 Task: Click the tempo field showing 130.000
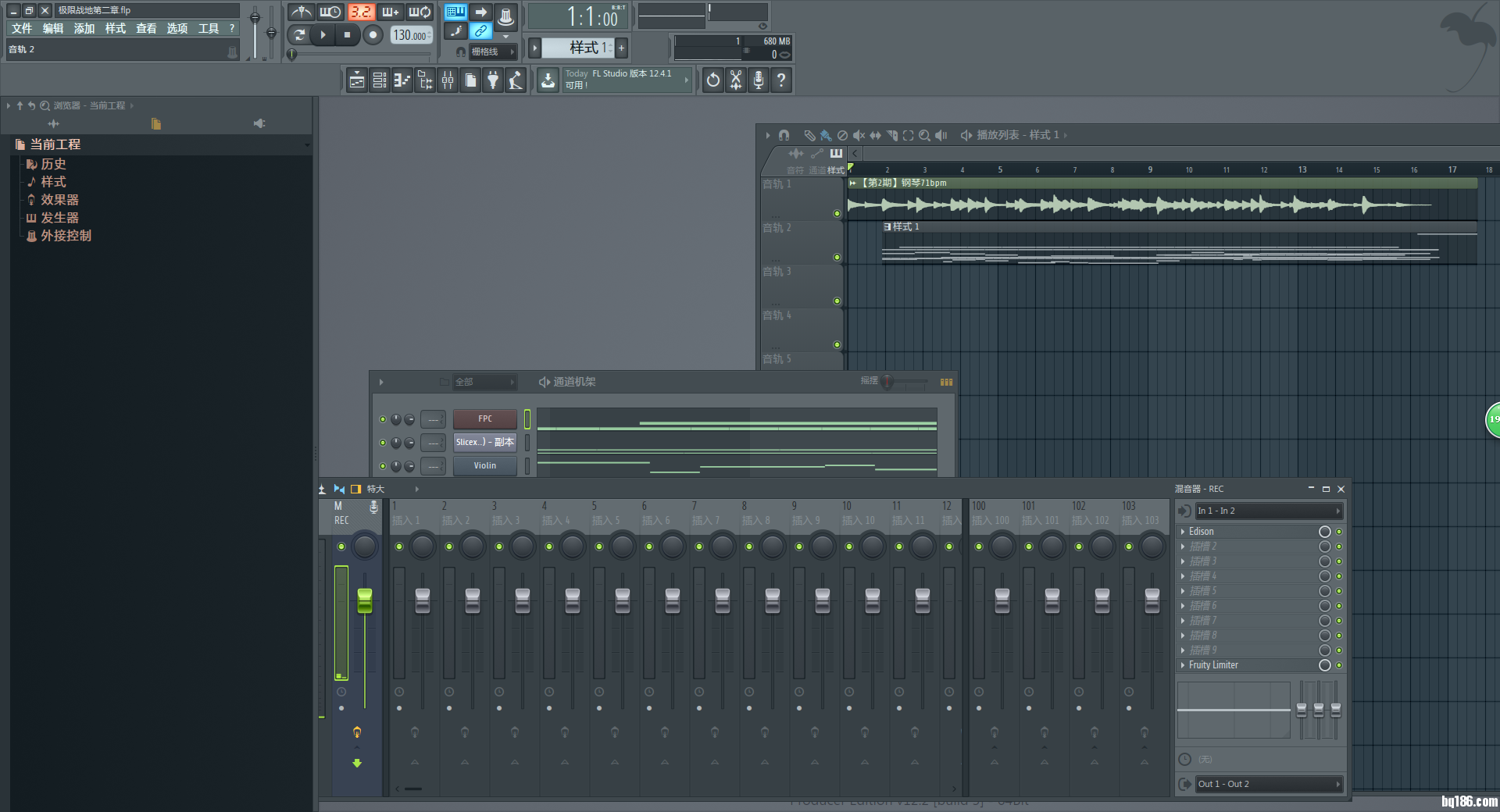coord(410,35)
